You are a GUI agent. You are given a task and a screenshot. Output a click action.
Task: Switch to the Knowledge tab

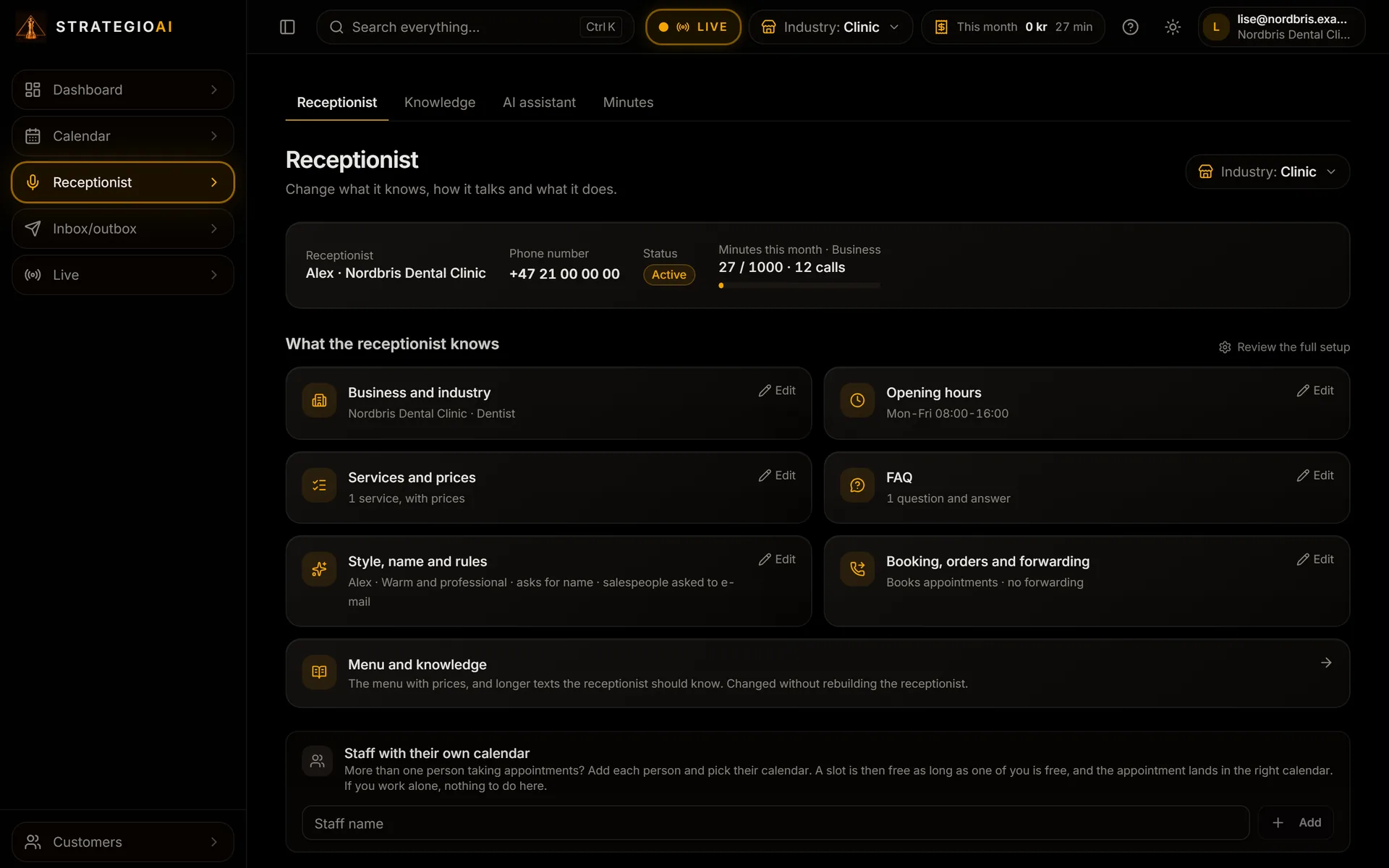440,103
